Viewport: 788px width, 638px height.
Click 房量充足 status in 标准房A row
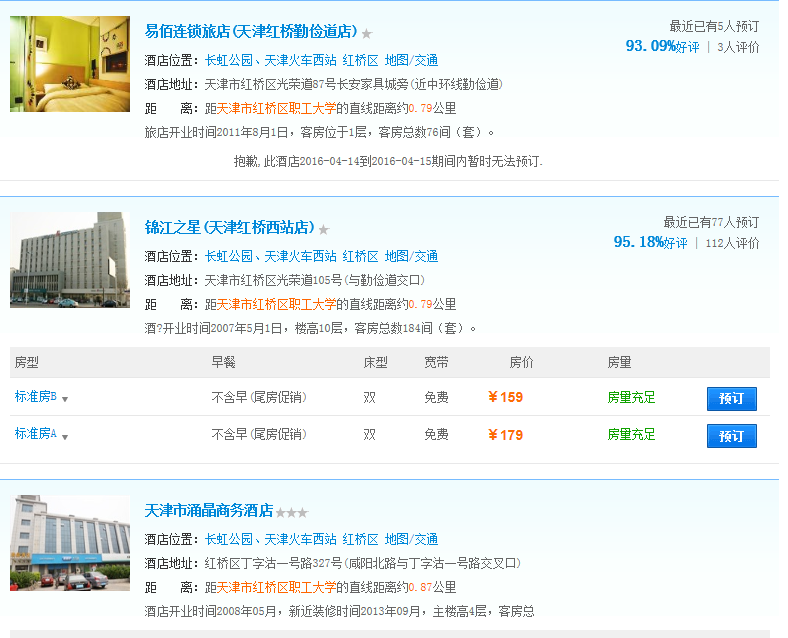(x=632, y=435)
